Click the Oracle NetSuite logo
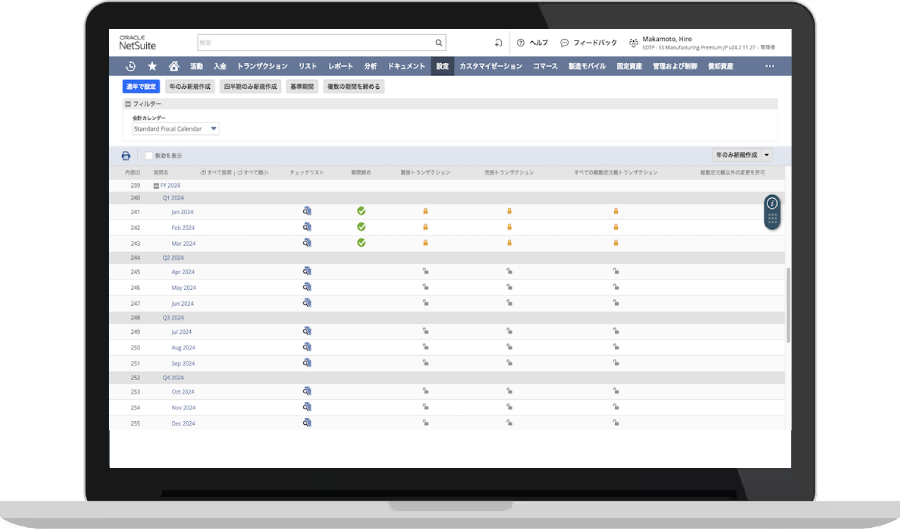The image size is (900, 529). click(137, 43)
